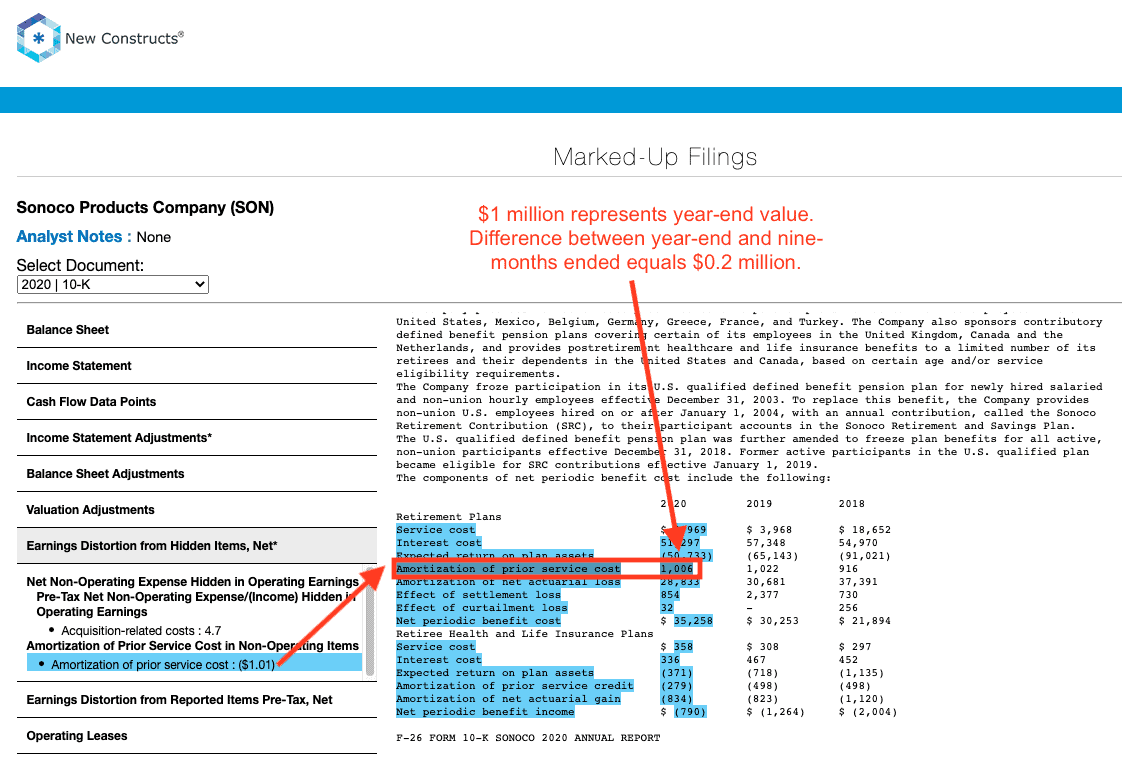Click Amortization of Prior Service Cost in Non-Operating Items heading
The height and width of the screenshot is (762, 1122).
[192, 645]
